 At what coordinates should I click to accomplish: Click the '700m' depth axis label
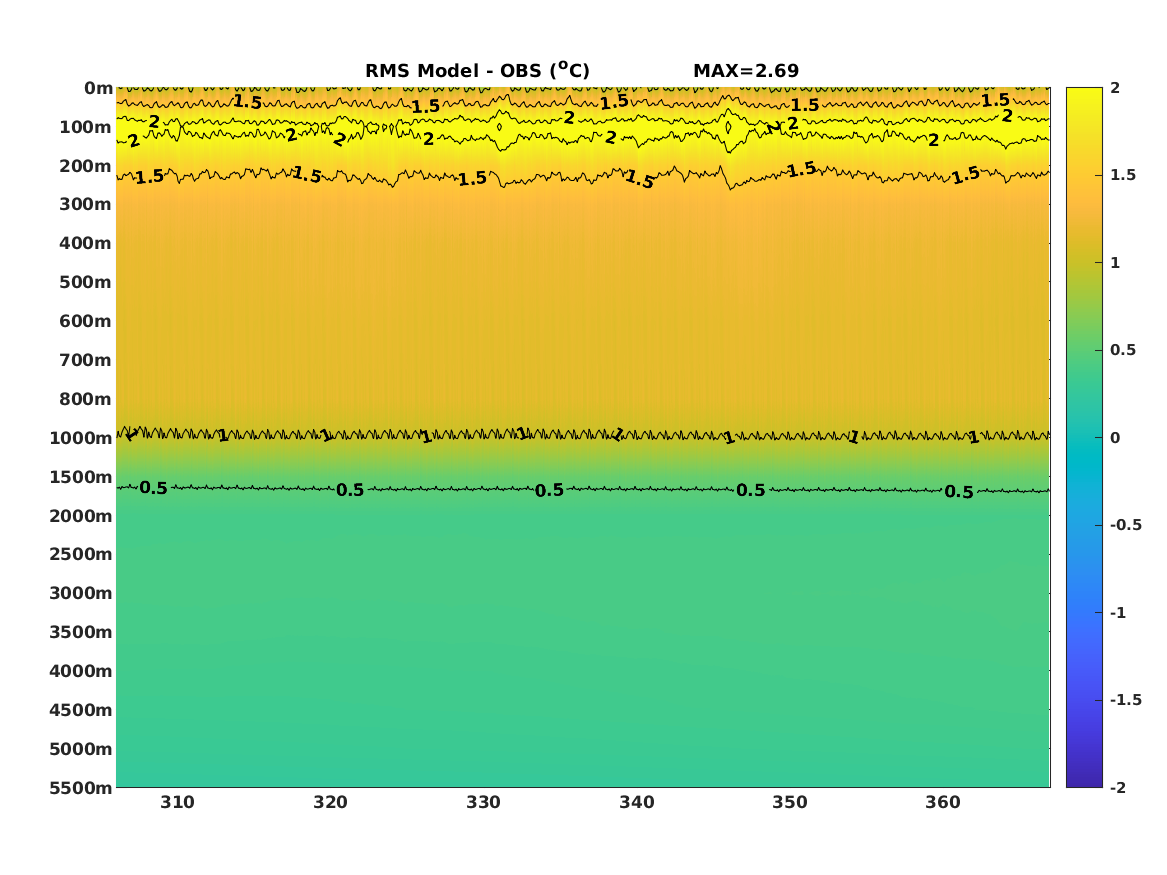coord(86,360)
